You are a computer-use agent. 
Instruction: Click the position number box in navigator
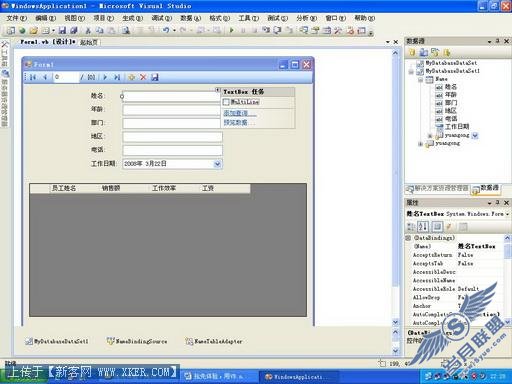point(66,77)
